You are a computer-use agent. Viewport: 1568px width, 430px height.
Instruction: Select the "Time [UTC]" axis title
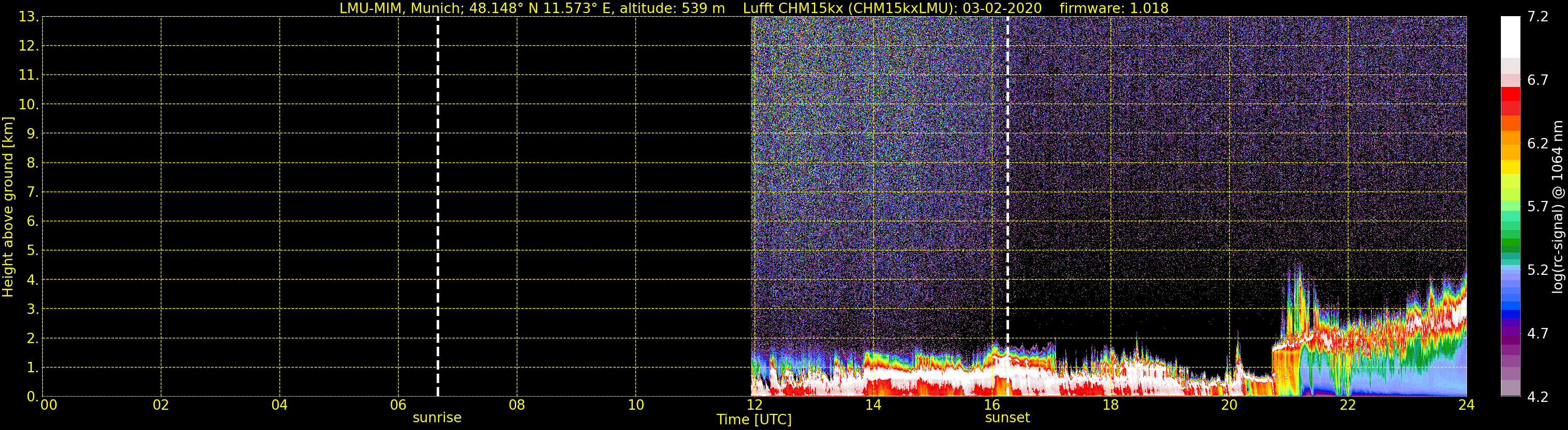754,420
